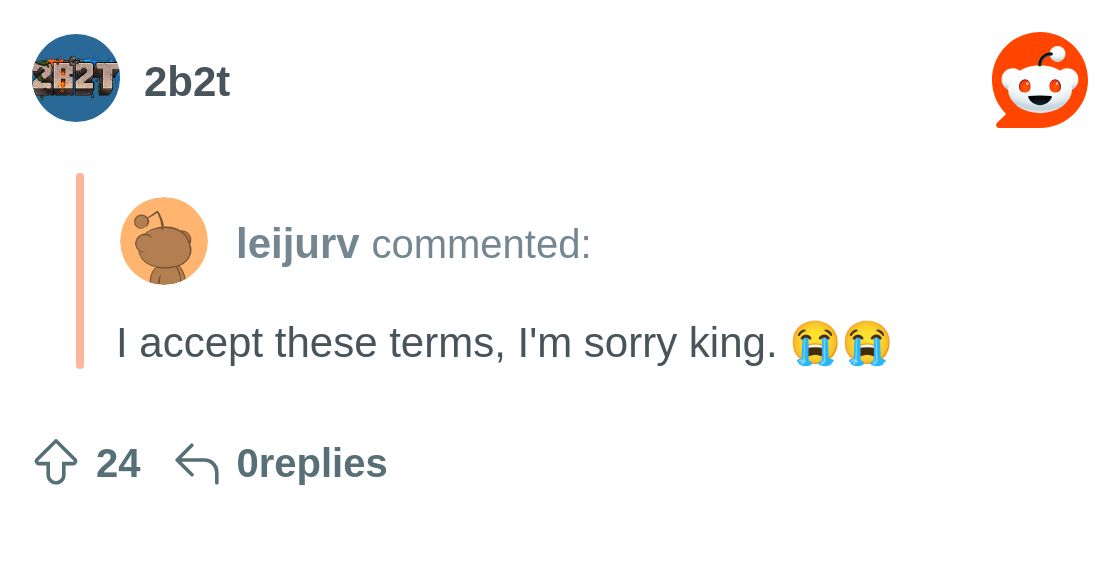
Task: Upvote the comment with the arrow icon
Action: pos(56,463)
